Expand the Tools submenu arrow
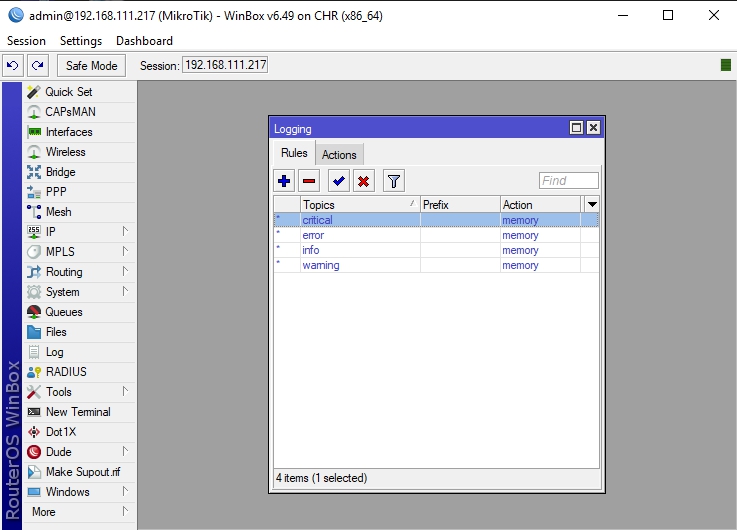The width and height of the screenshot is (737, 530). [x=125, y=391]
